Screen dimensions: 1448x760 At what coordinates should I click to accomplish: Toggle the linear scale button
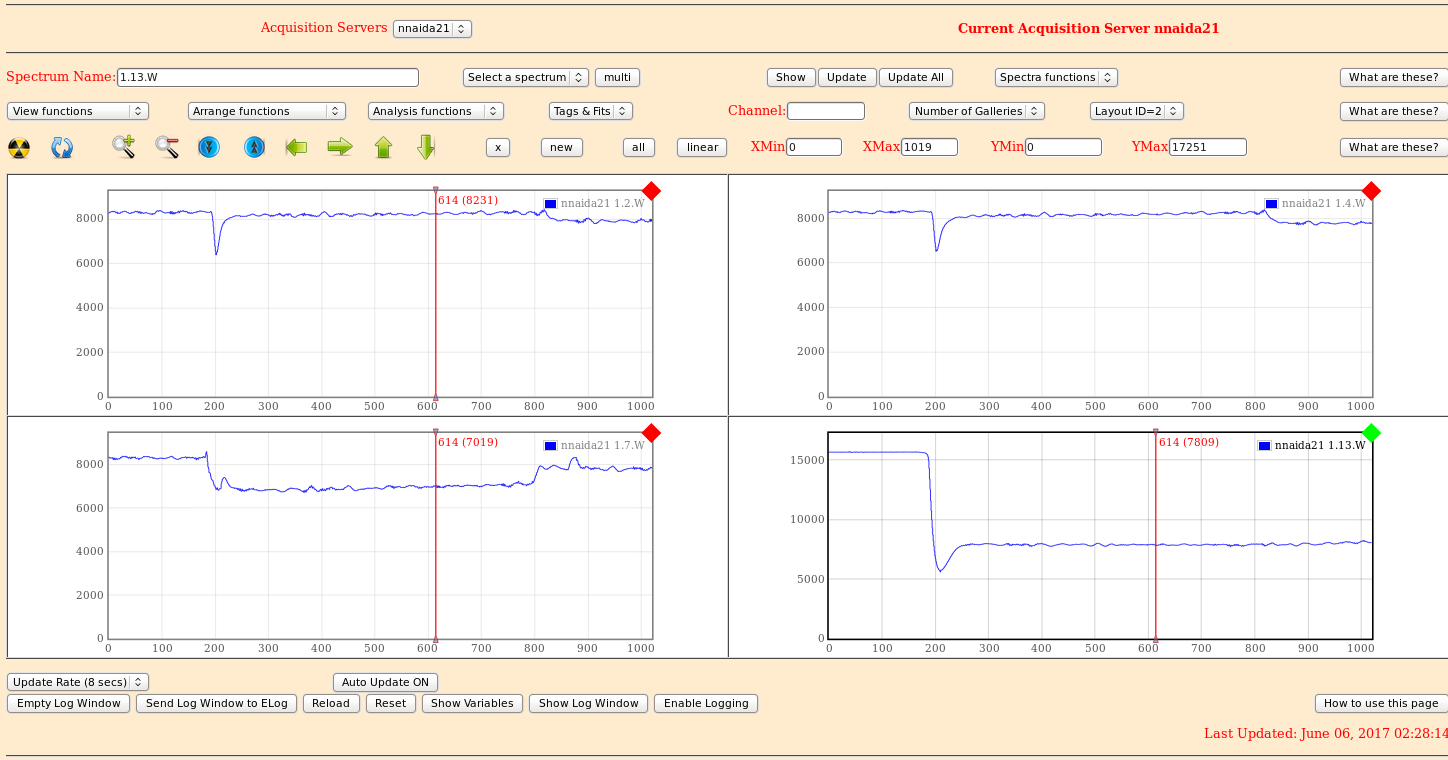[702, 147]
